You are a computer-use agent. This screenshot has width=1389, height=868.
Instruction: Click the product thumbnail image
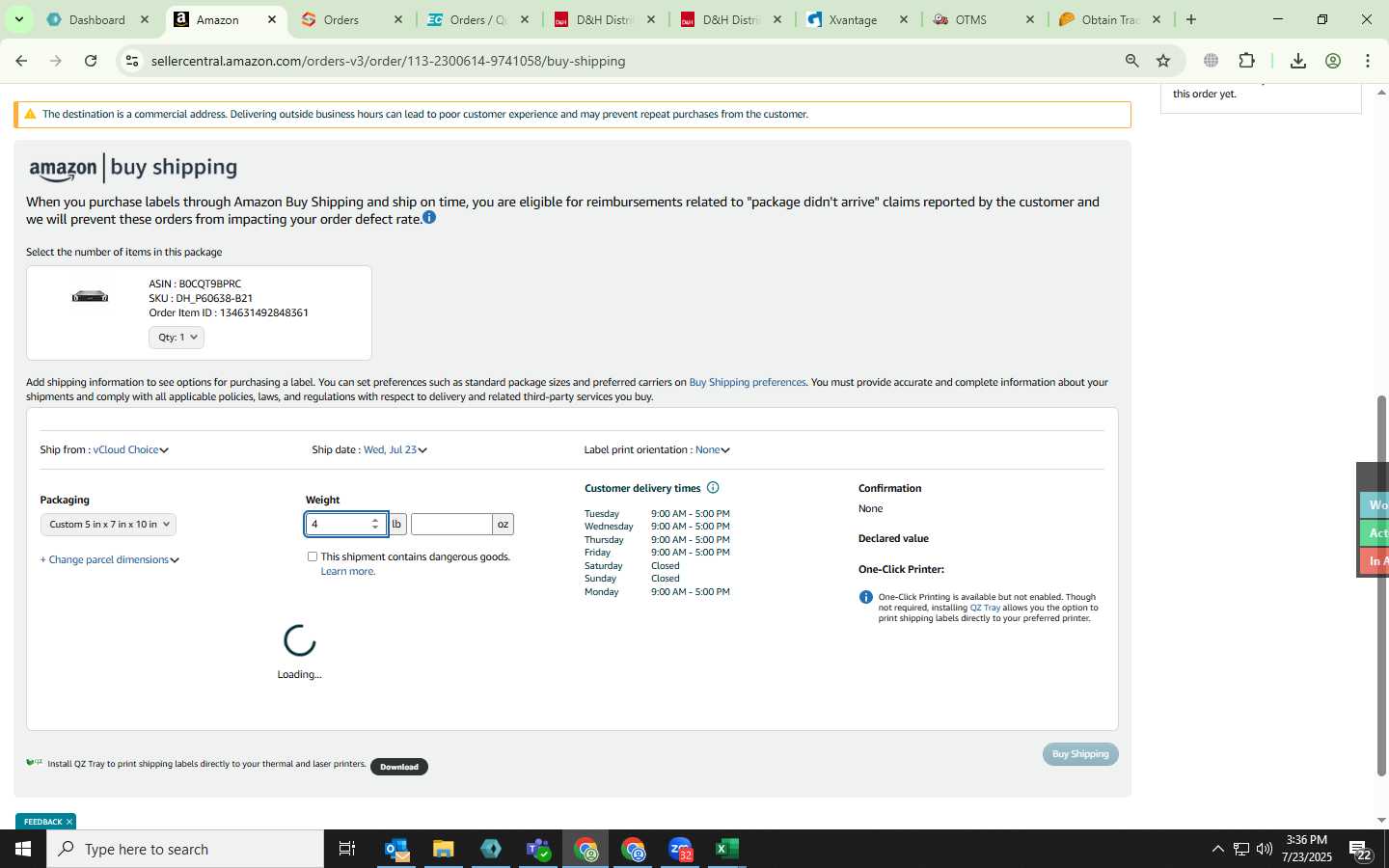[90, 296]
